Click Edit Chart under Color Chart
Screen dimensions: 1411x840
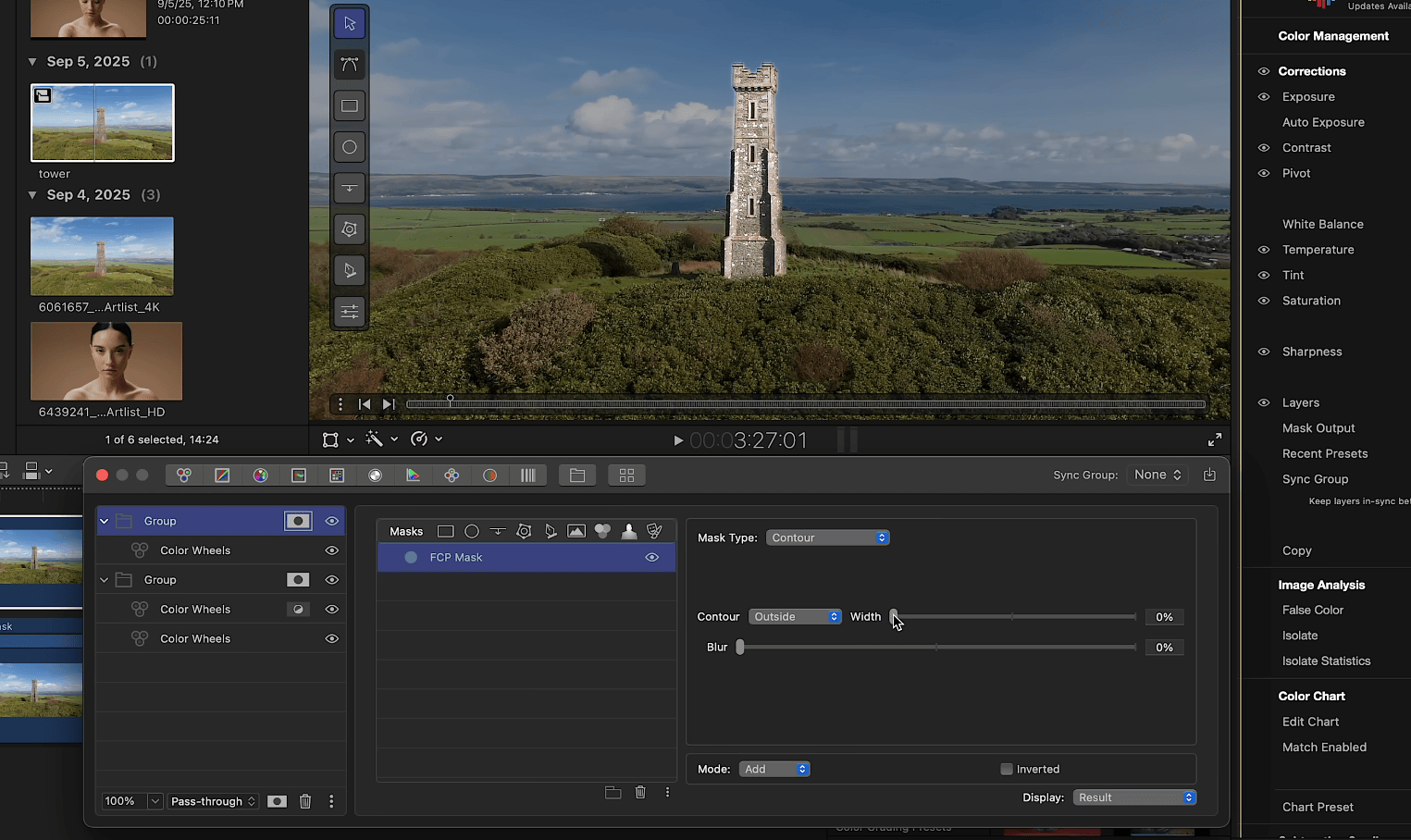(x=1310, y=722)
